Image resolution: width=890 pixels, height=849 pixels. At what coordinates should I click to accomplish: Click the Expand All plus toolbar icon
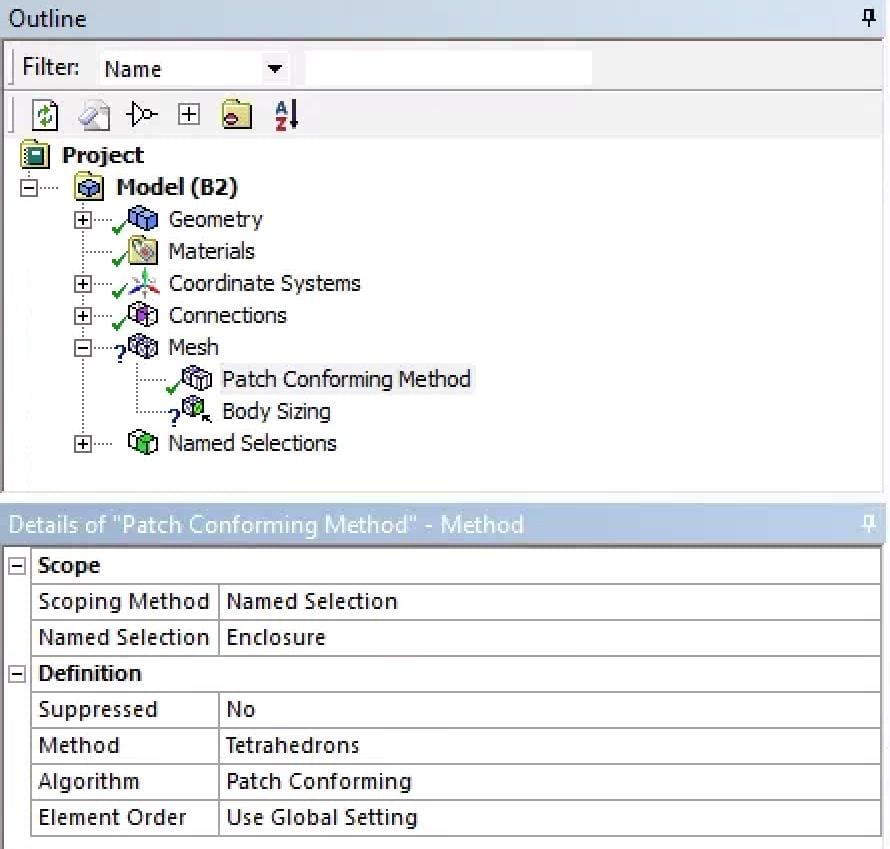[x=188, y=115]
